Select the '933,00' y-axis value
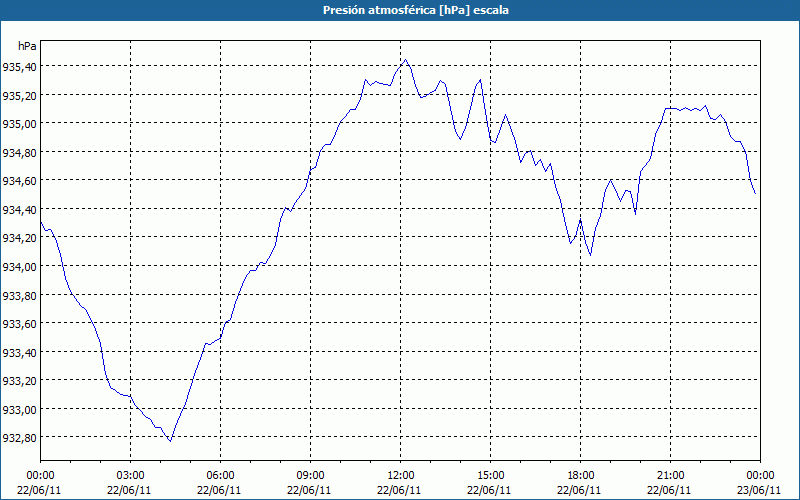This screenshot has width=800, height=500. pyautogui.click(x=18, y=409)
